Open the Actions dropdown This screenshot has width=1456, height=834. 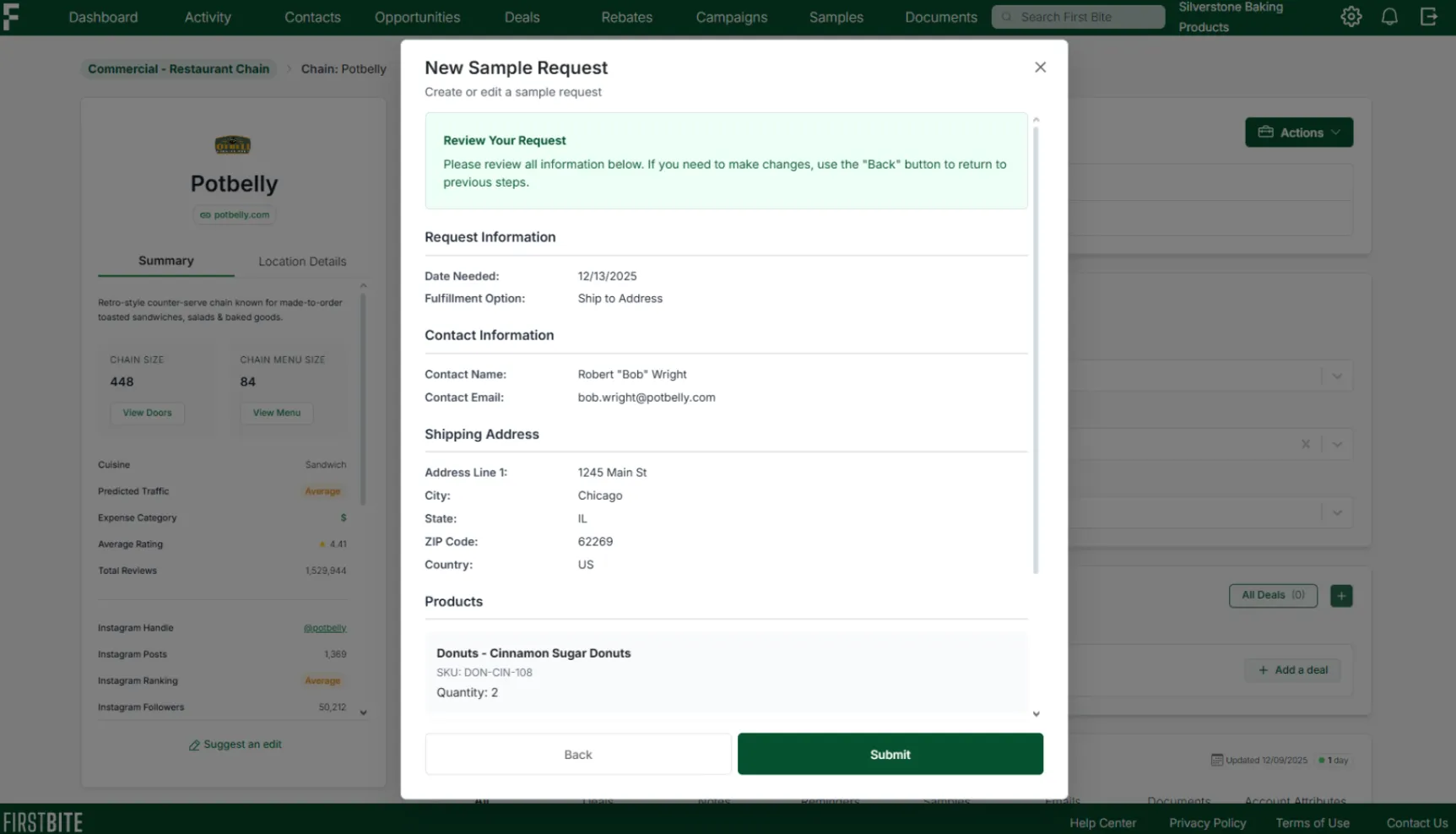[1298, 133]
